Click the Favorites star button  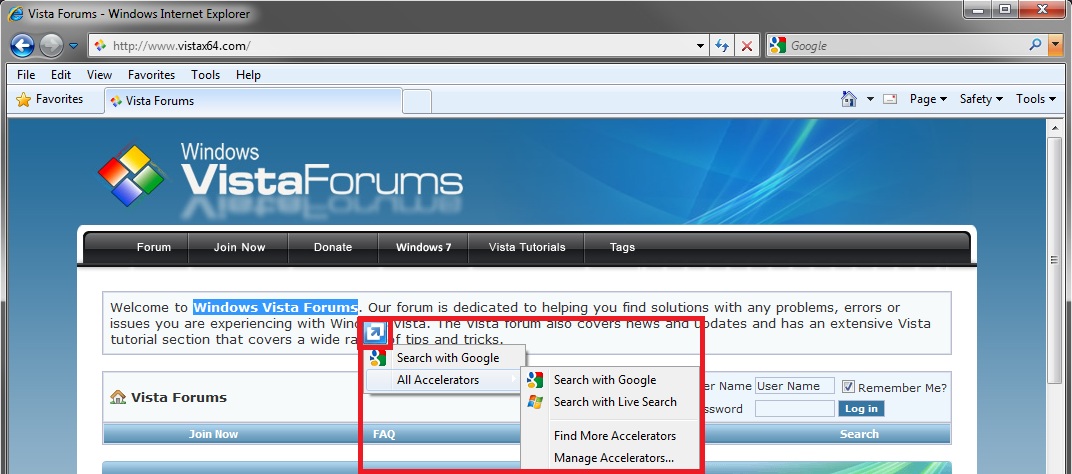[x=49, y=99]
